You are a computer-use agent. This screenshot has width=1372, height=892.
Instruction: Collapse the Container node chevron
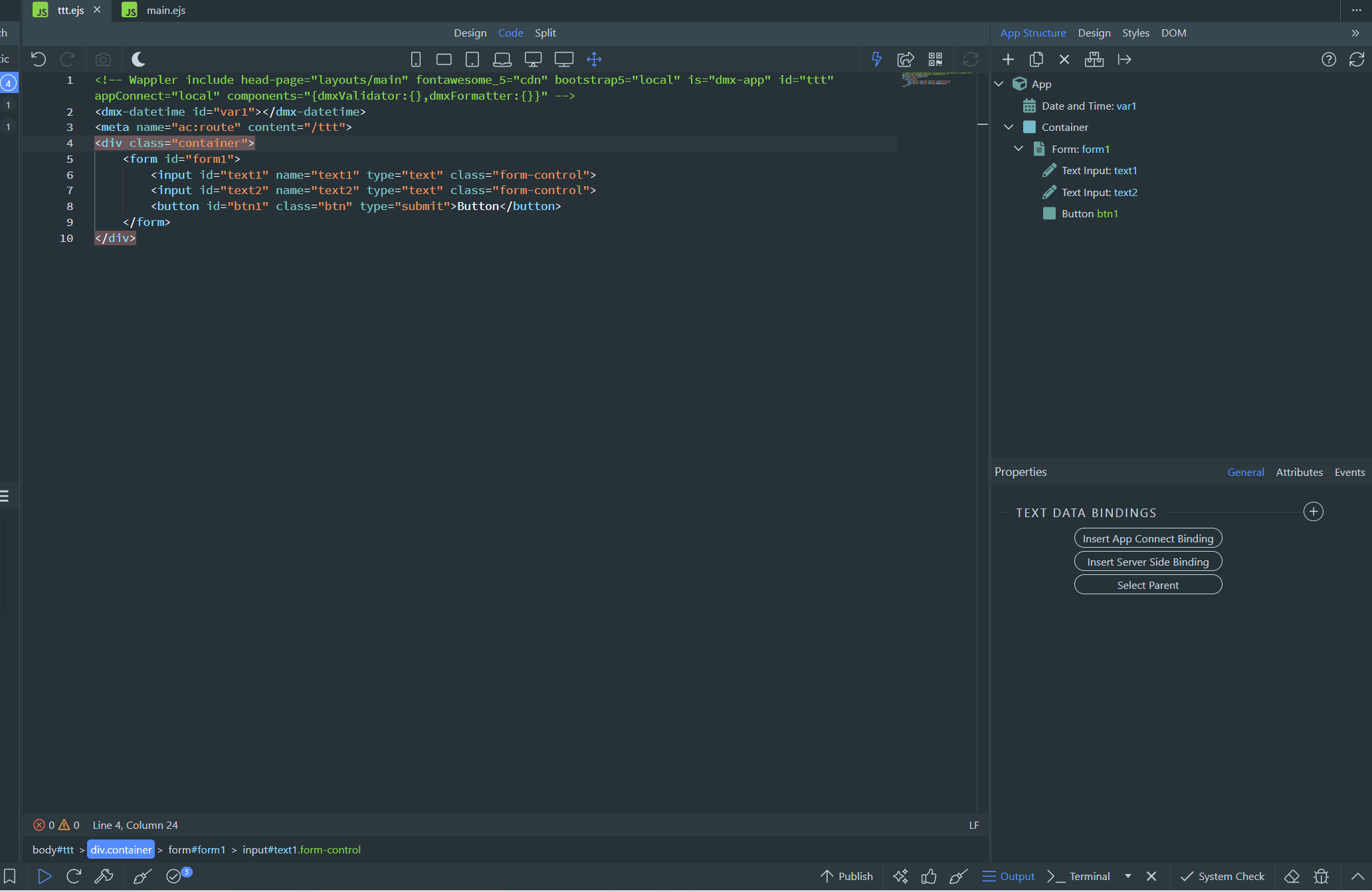coord(1009,127)
